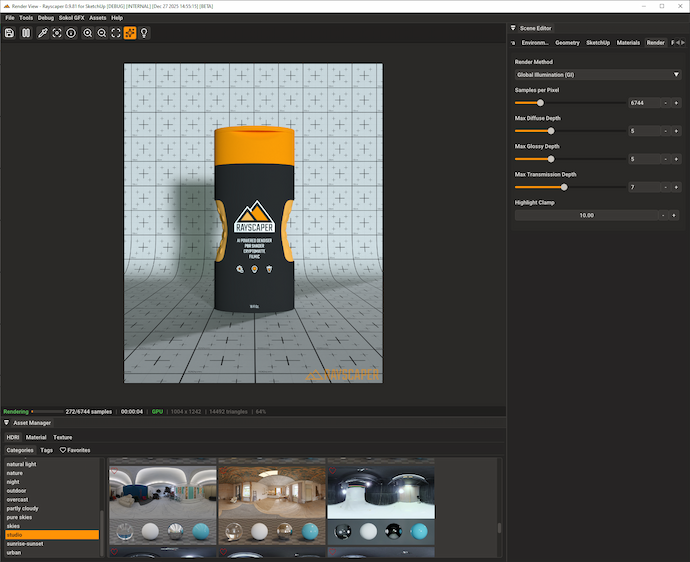Pause rendering with the pause icon

[26, 33]
